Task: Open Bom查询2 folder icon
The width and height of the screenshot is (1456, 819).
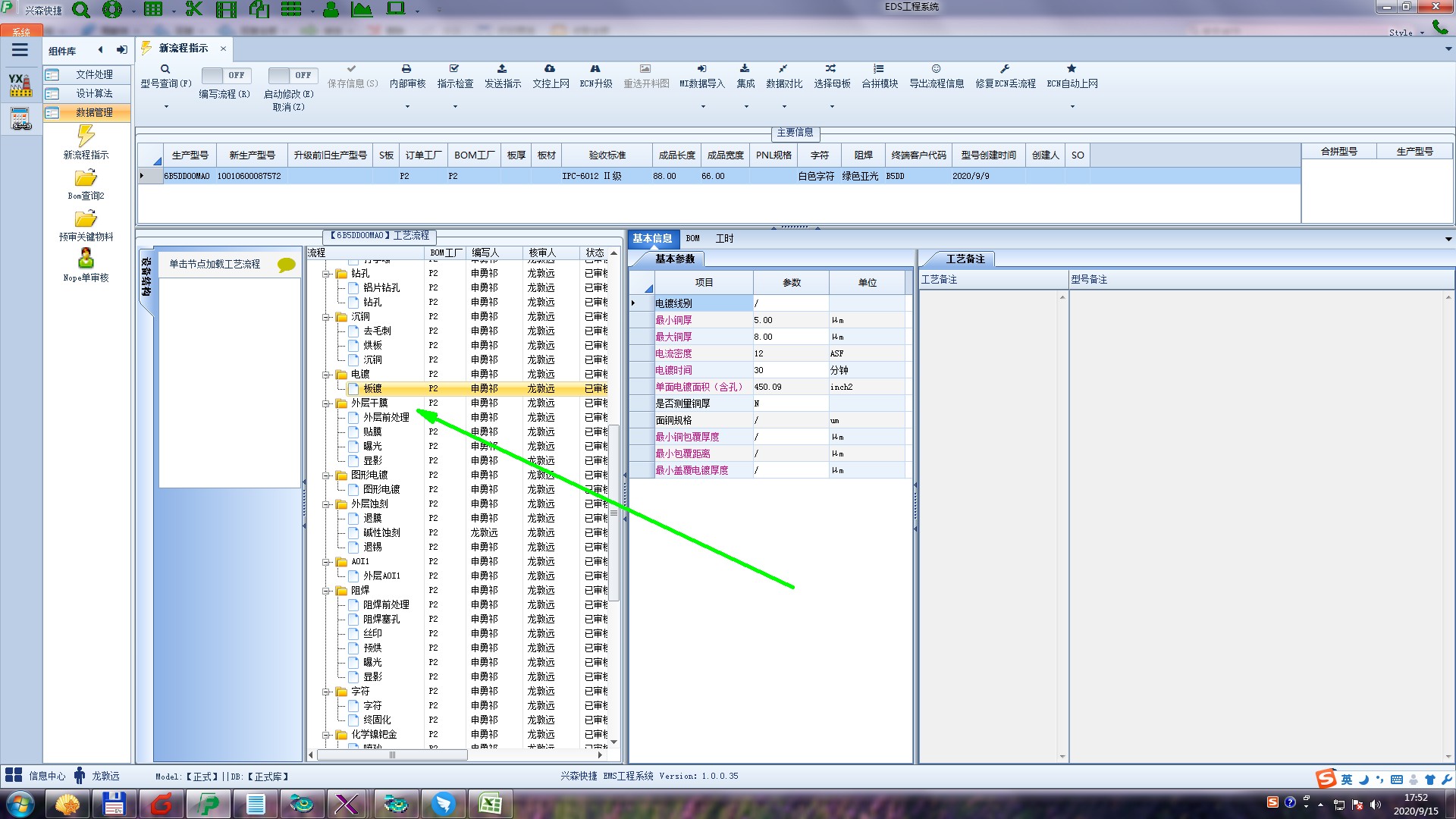Action: pyautogui.click(x=86, y=178)
